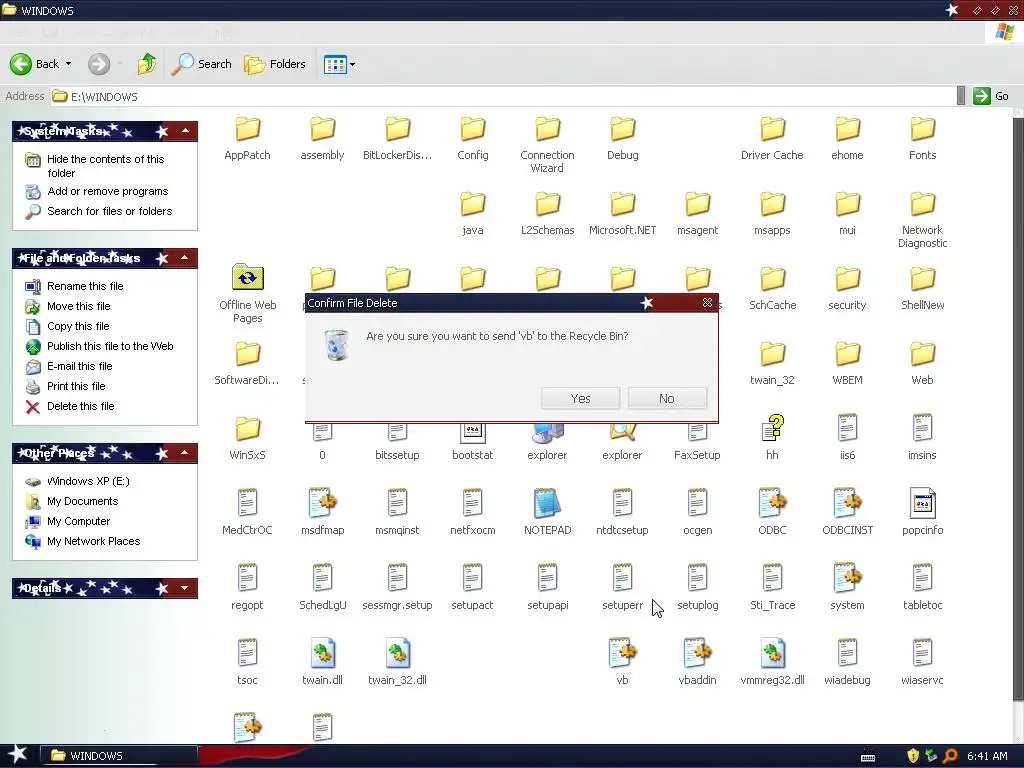The width and height of the screenshot is (1024, 768).
Task: Select the AppPatch folder icon
Action: tap(248, 129)
